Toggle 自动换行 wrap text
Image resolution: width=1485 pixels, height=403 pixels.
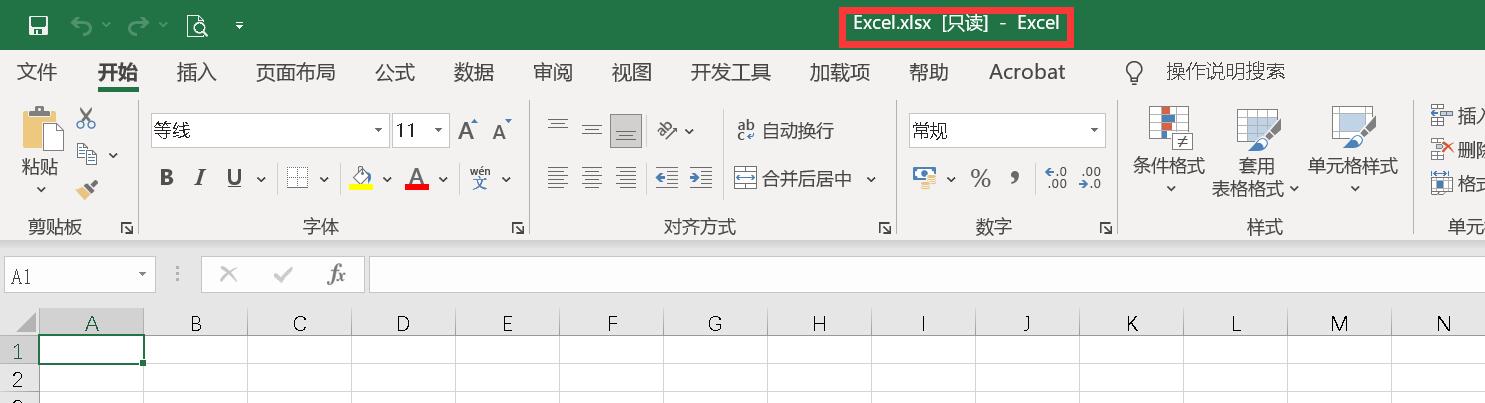[x=785, y=130]
